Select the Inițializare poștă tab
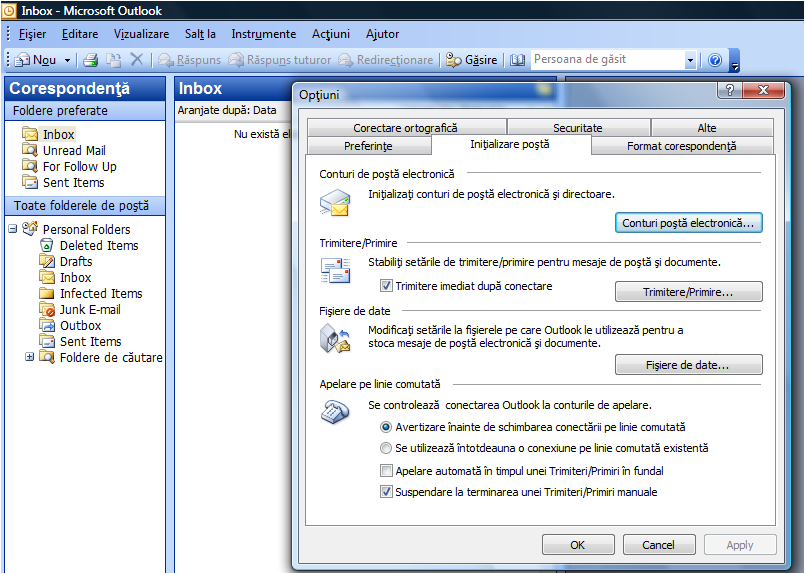The height and width of the screenshot is (574, 805). (510, 144)
